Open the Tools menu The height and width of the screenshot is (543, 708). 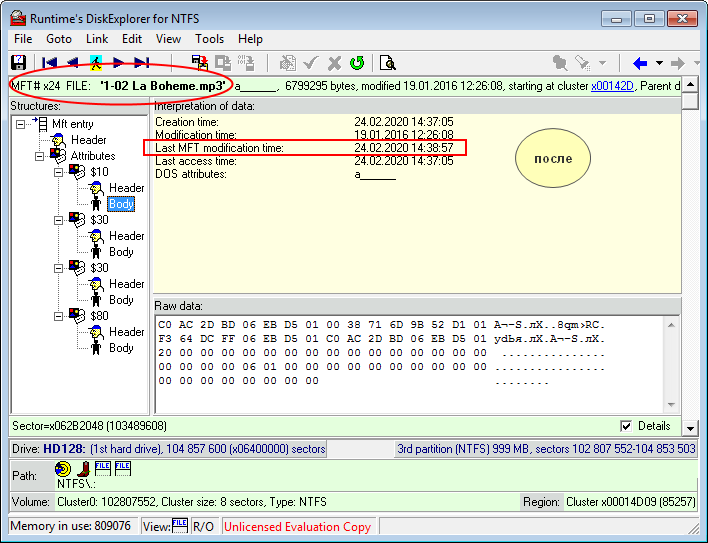tap(209, 39)
